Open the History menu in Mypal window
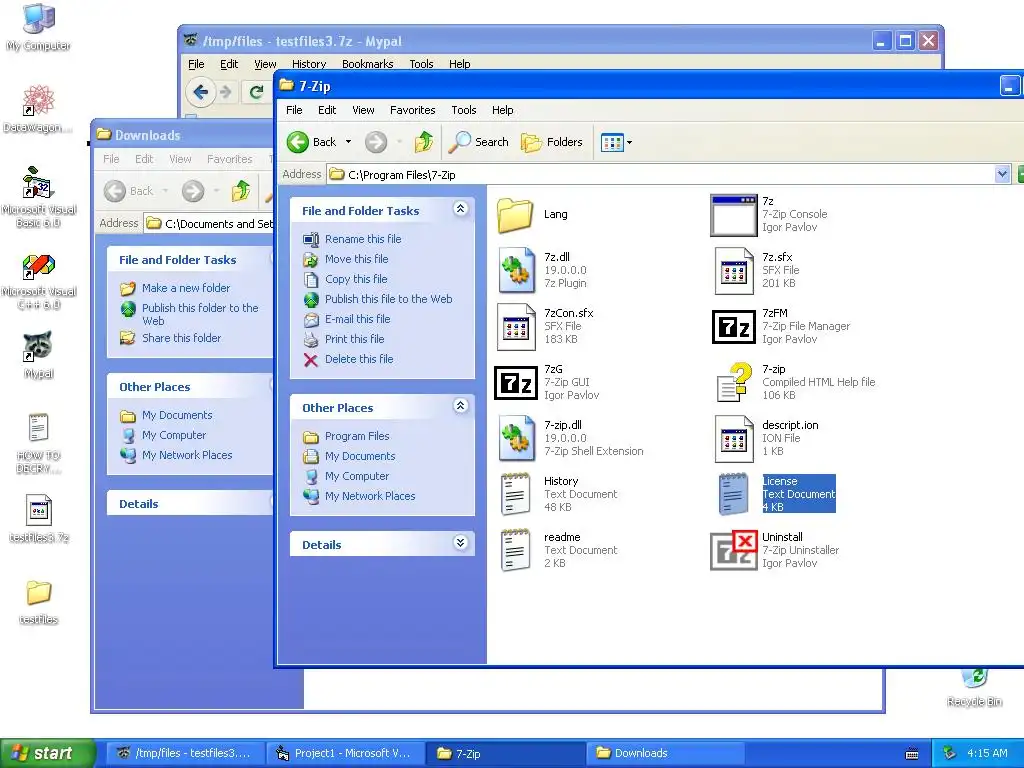This screenshot has height=768, width=1024. pyautogui.click(x=309, y=64)
